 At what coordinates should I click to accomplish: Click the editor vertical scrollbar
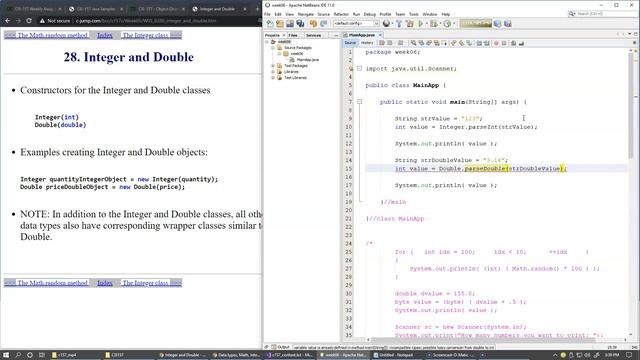point(631,106)
